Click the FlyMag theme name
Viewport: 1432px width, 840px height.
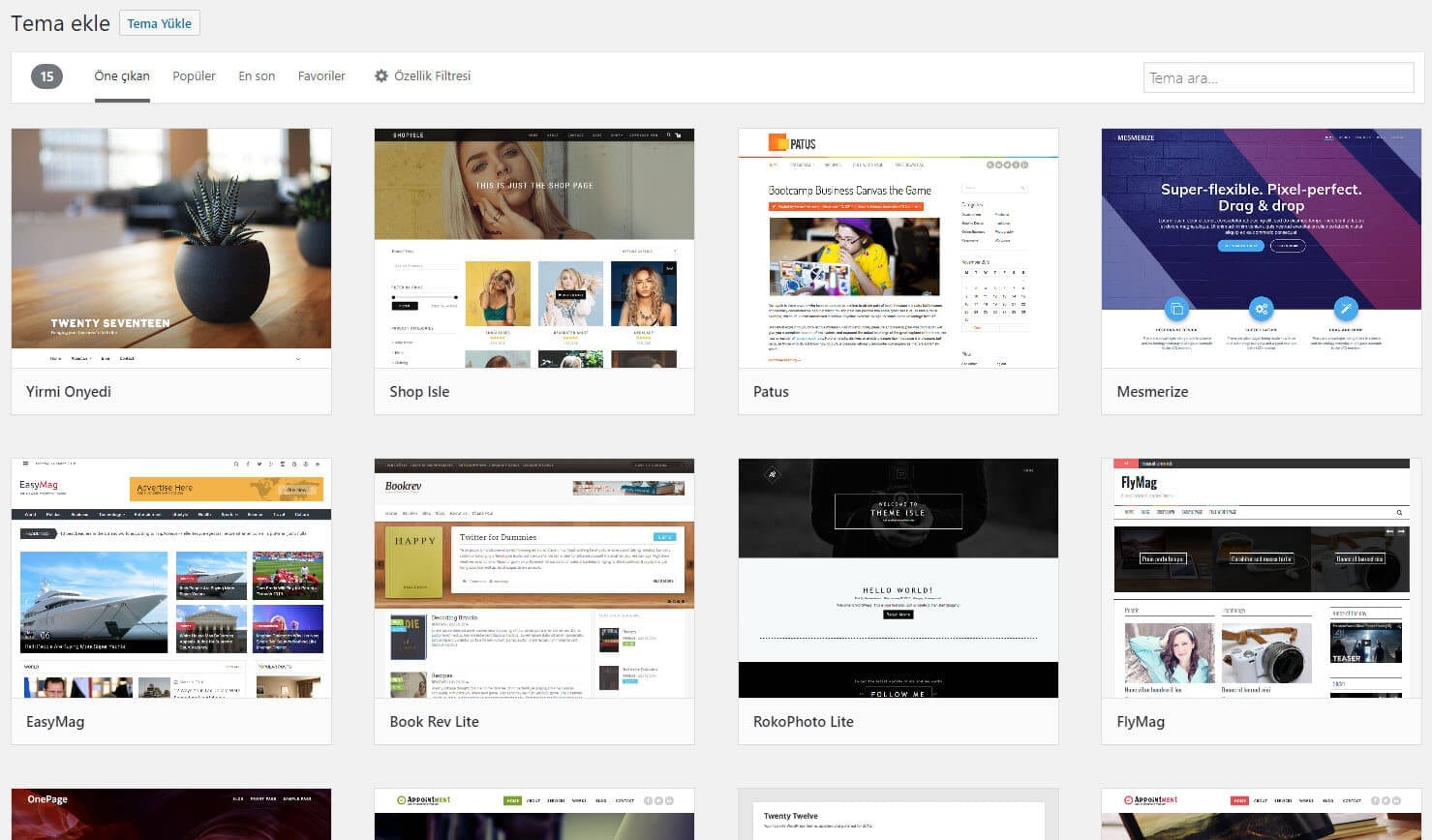[x=1141, y=722]
